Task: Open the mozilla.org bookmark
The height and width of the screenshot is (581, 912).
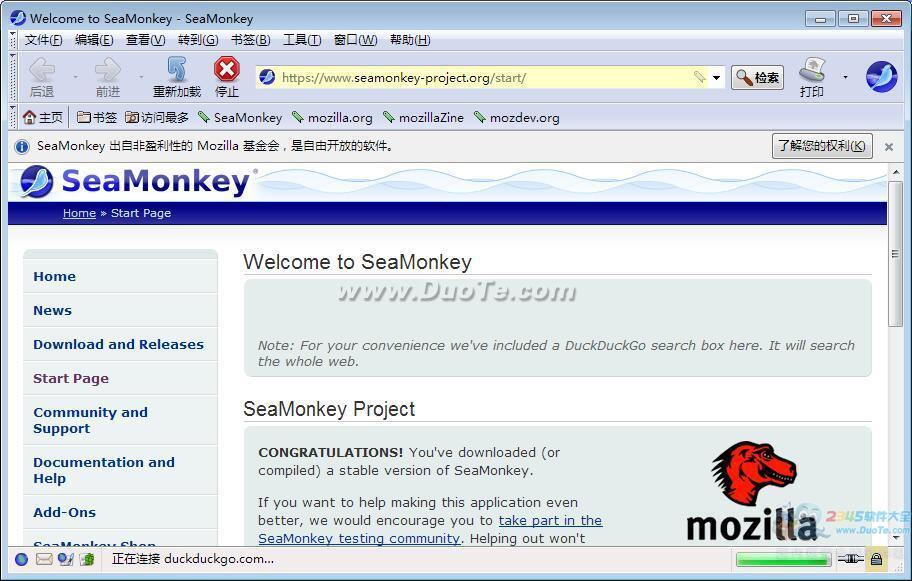Action: click(332, 117)
